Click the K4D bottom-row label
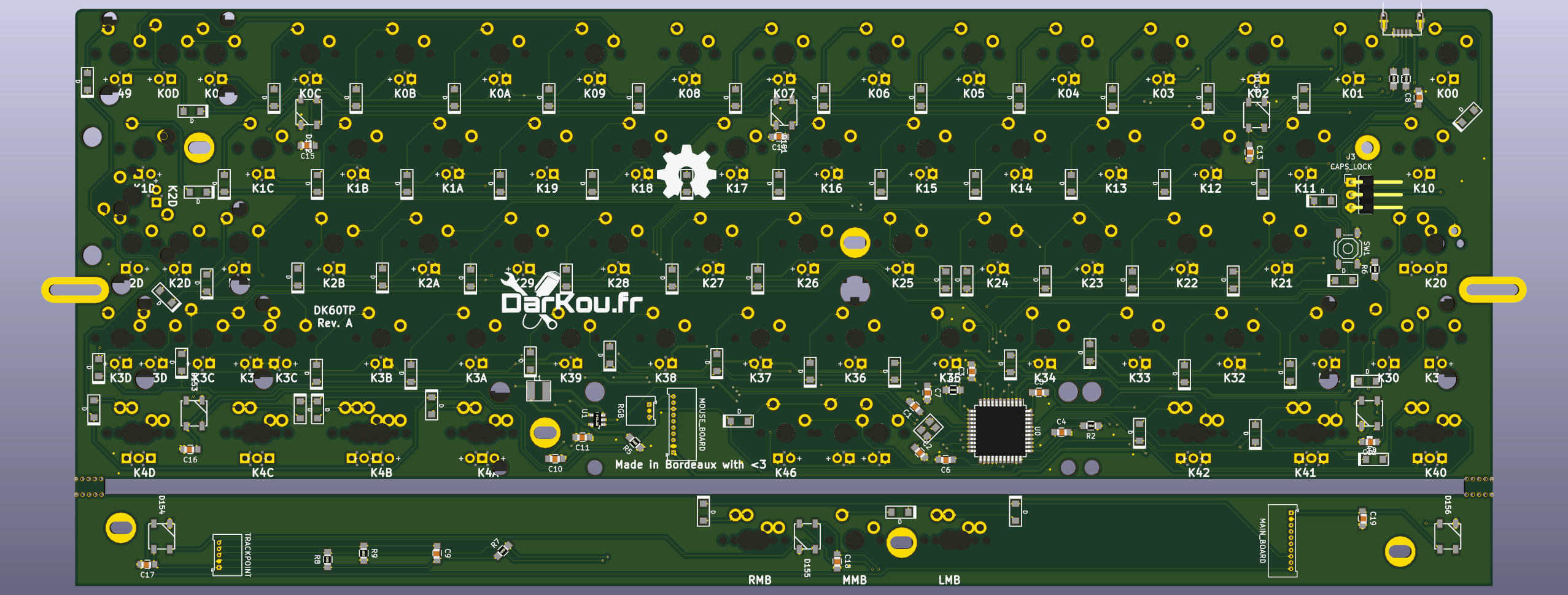The height and width of the screenshot is (595, 1568). pyautogui.click(x=144, y=473)
